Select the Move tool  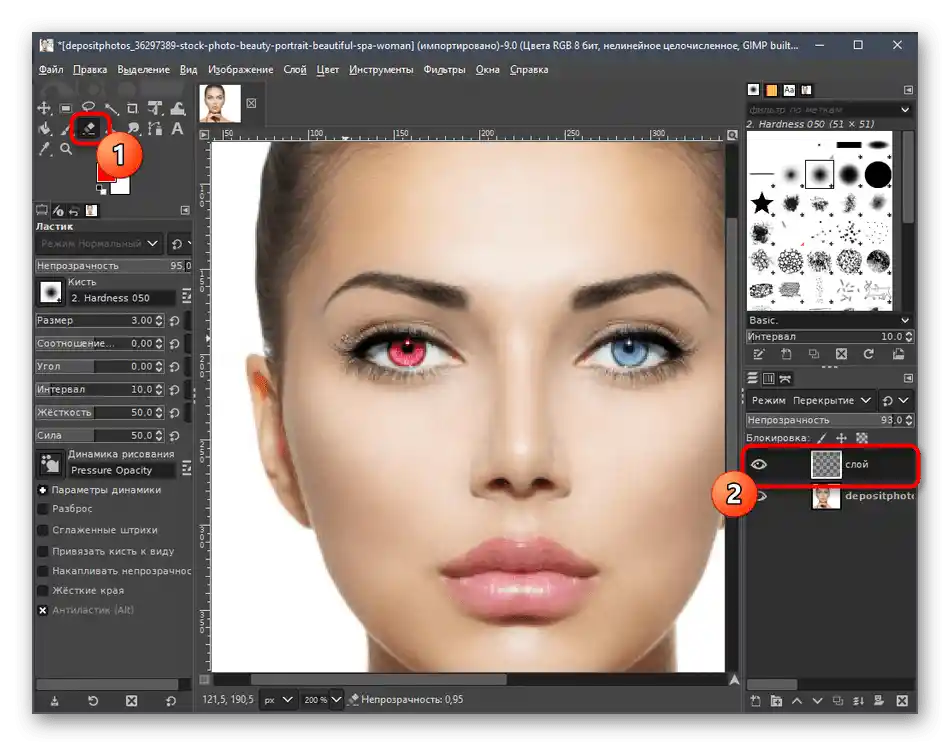coord(44,108)
